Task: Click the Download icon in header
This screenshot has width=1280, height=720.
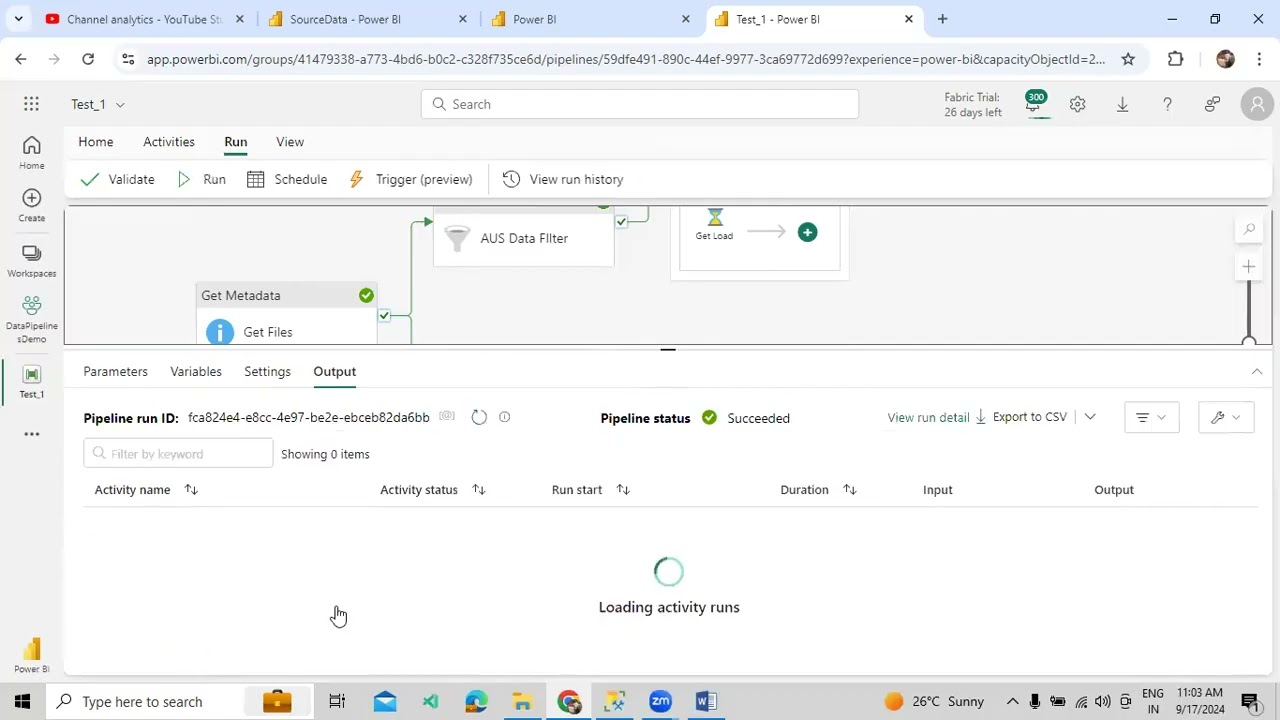Action: click(1122, 104)
